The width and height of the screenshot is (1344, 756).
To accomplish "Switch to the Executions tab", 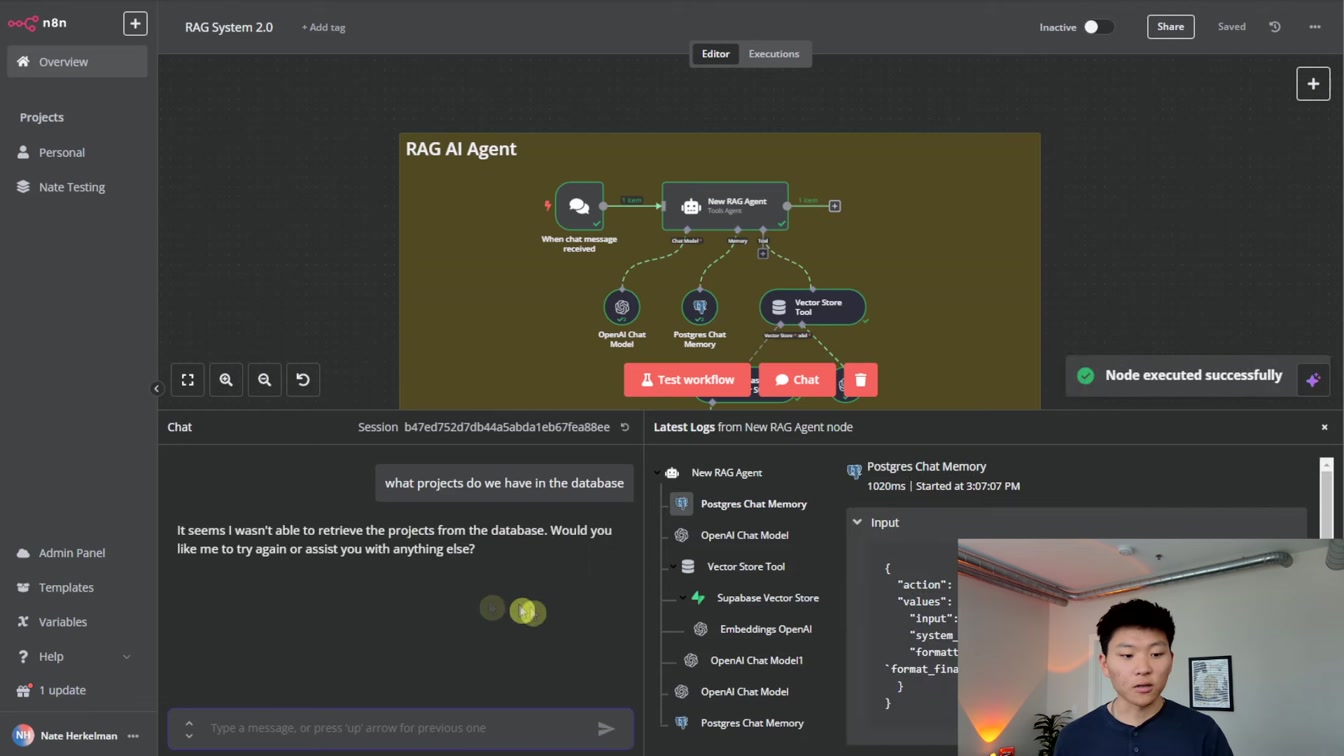I will tap(774, 54).
